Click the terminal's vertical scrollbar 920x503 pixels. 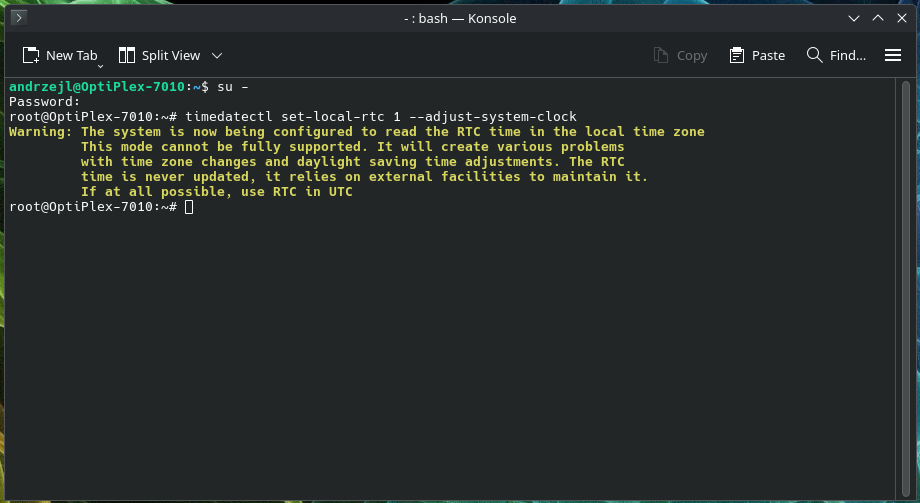905,288
